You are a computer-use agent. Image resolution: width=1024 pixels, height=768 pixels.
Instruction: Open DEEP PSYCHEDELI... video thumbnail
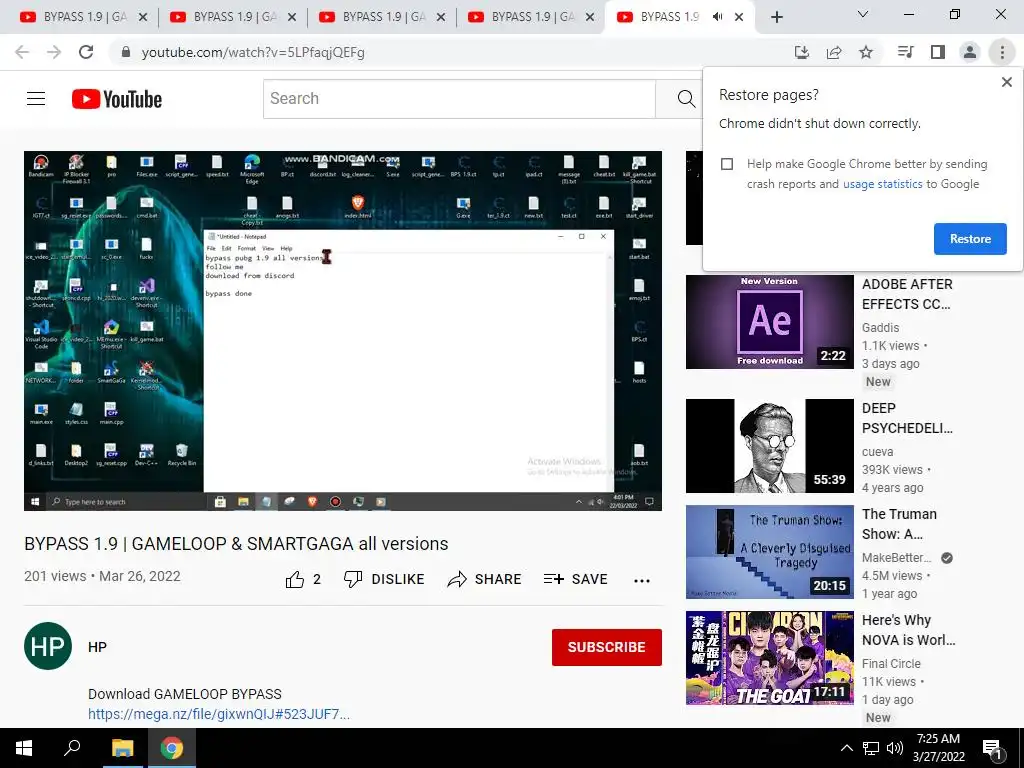pos(769,446)
